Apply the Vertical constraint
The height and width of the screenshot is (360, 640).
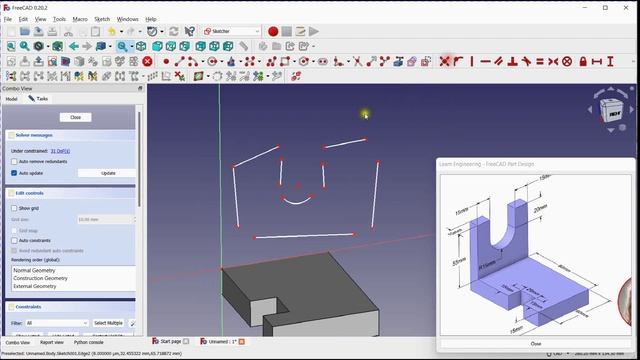click(x=472, y=62)
